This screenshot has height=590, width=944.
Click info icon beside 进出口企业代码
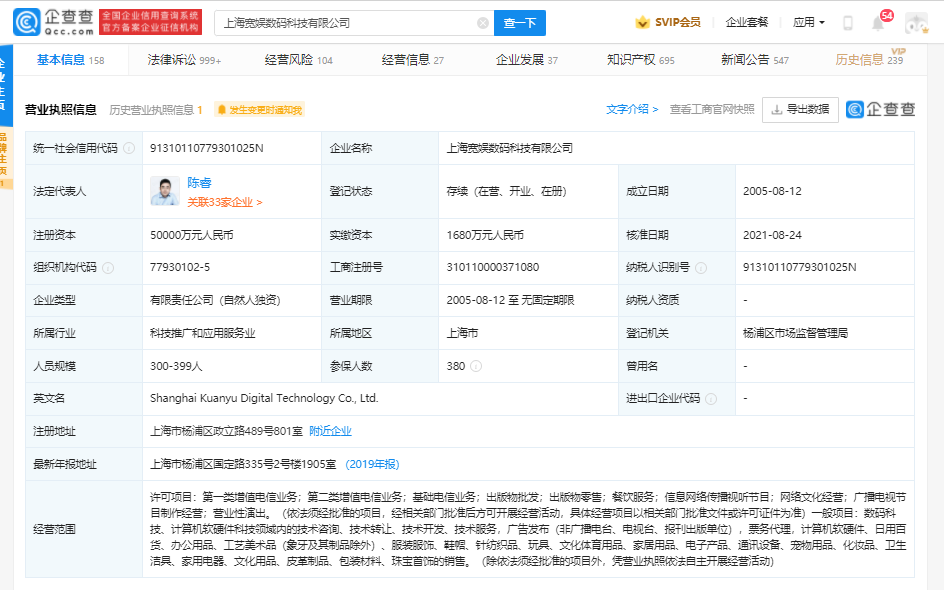click(711, 398)
